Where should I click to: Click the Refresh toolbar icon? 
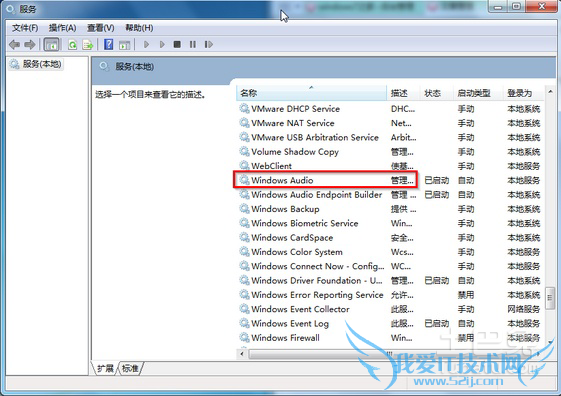pos(73,45)
